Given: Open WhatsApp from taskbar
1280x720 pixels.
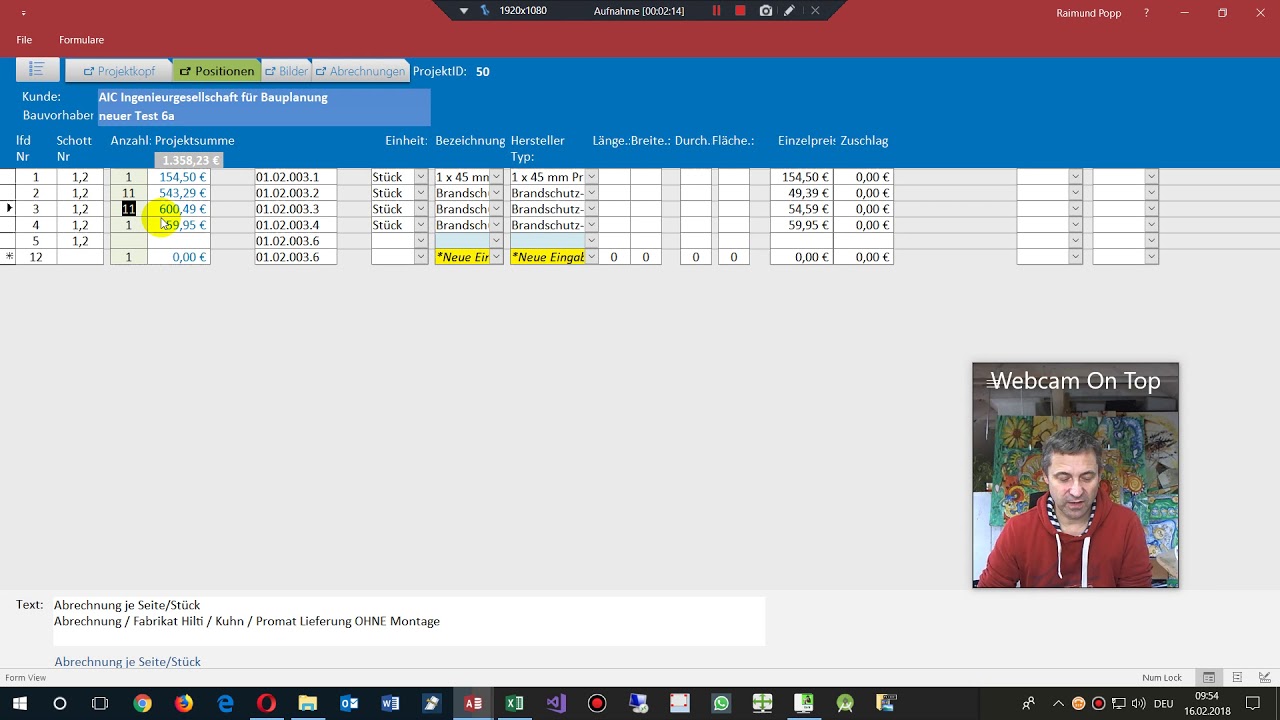Looking at the screenshot, I should (721, 704).
